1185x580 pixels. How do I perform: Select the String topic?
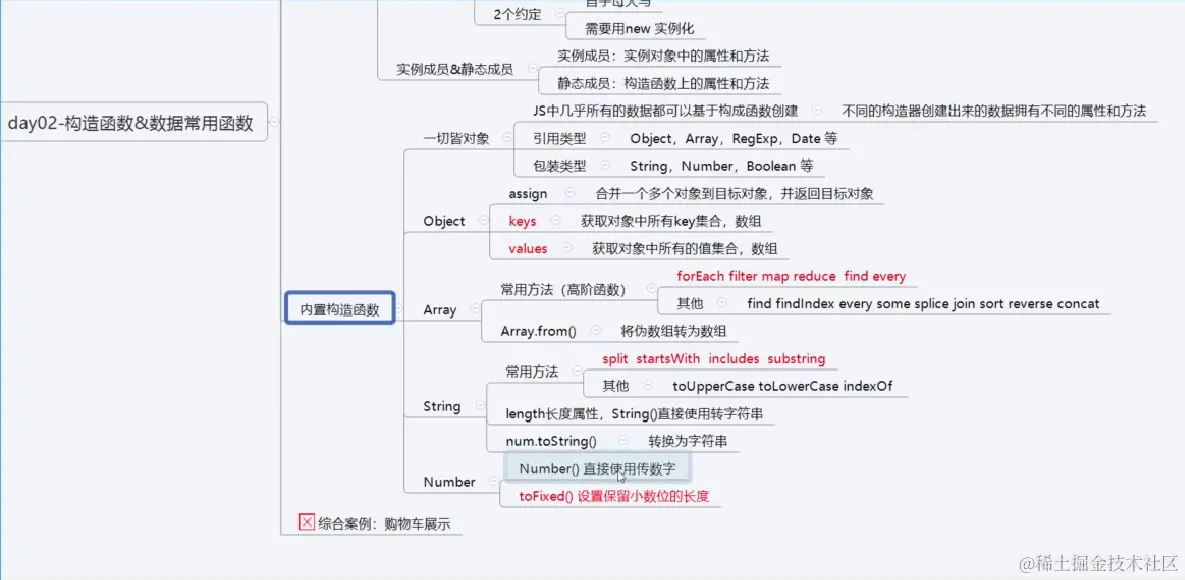coord(442,406)
